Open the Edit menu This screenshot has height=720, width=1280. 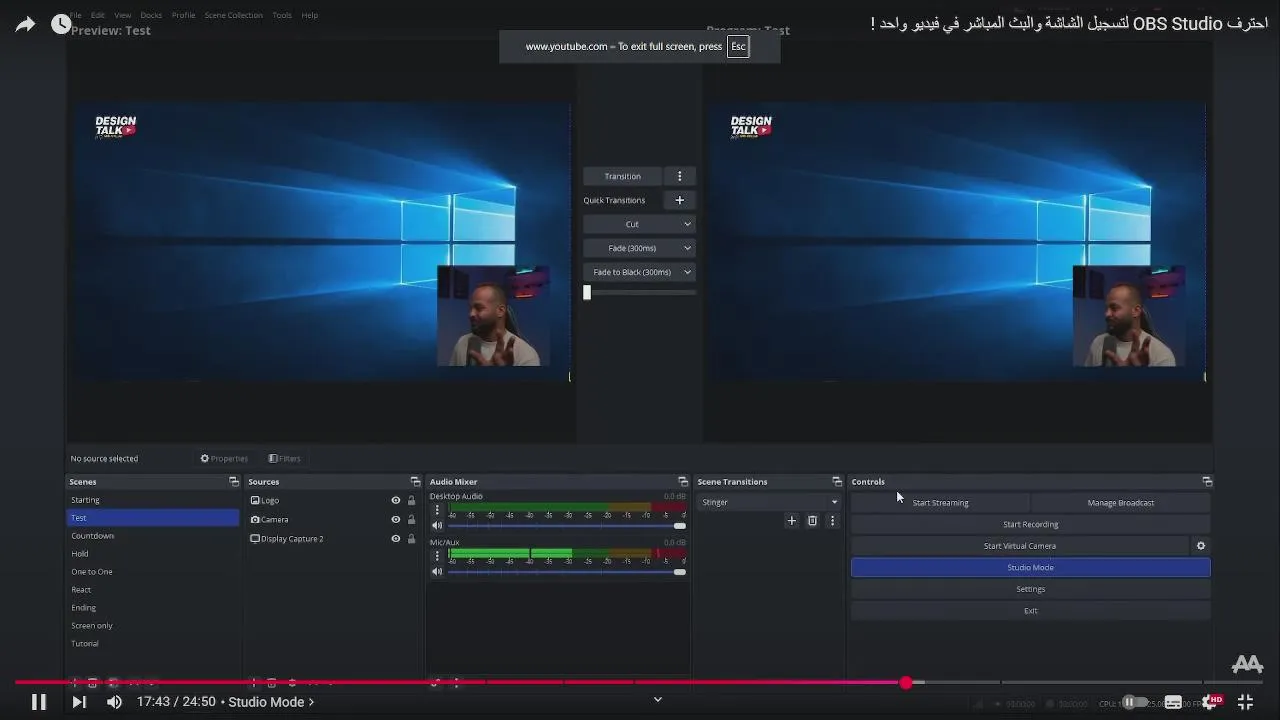click(98, 15)
